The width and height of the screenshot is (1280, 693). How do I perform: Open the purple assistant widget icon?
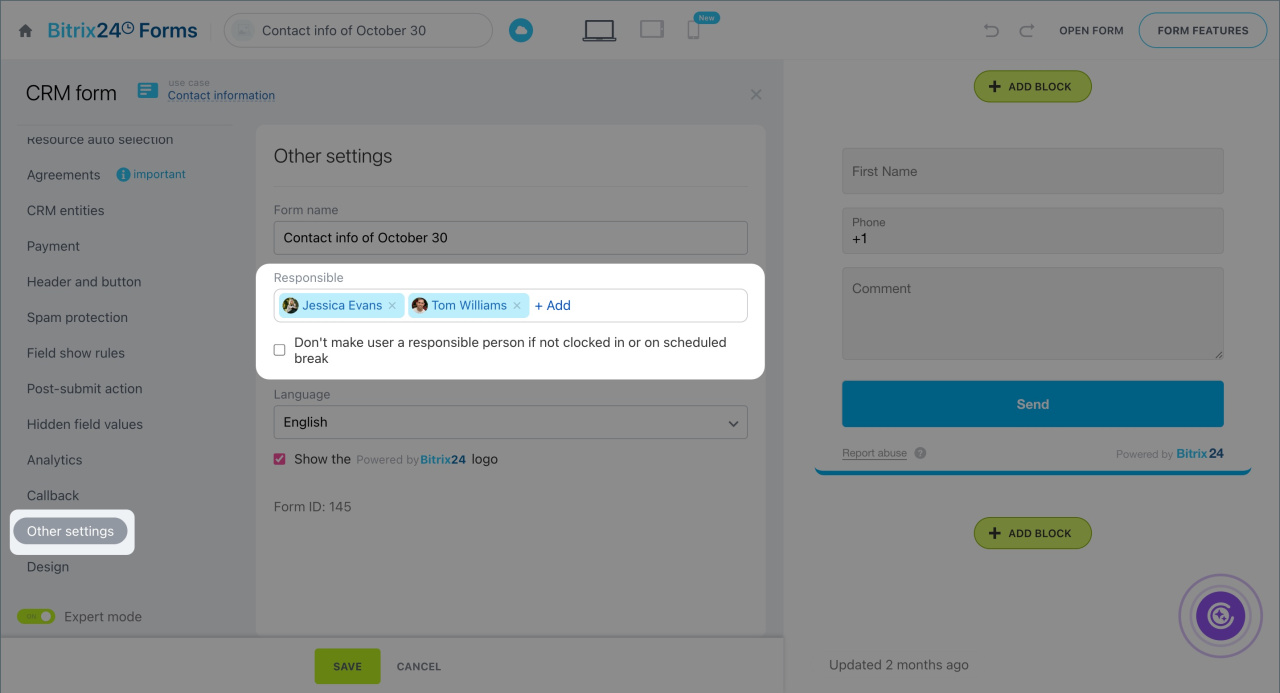[1220, 615]
